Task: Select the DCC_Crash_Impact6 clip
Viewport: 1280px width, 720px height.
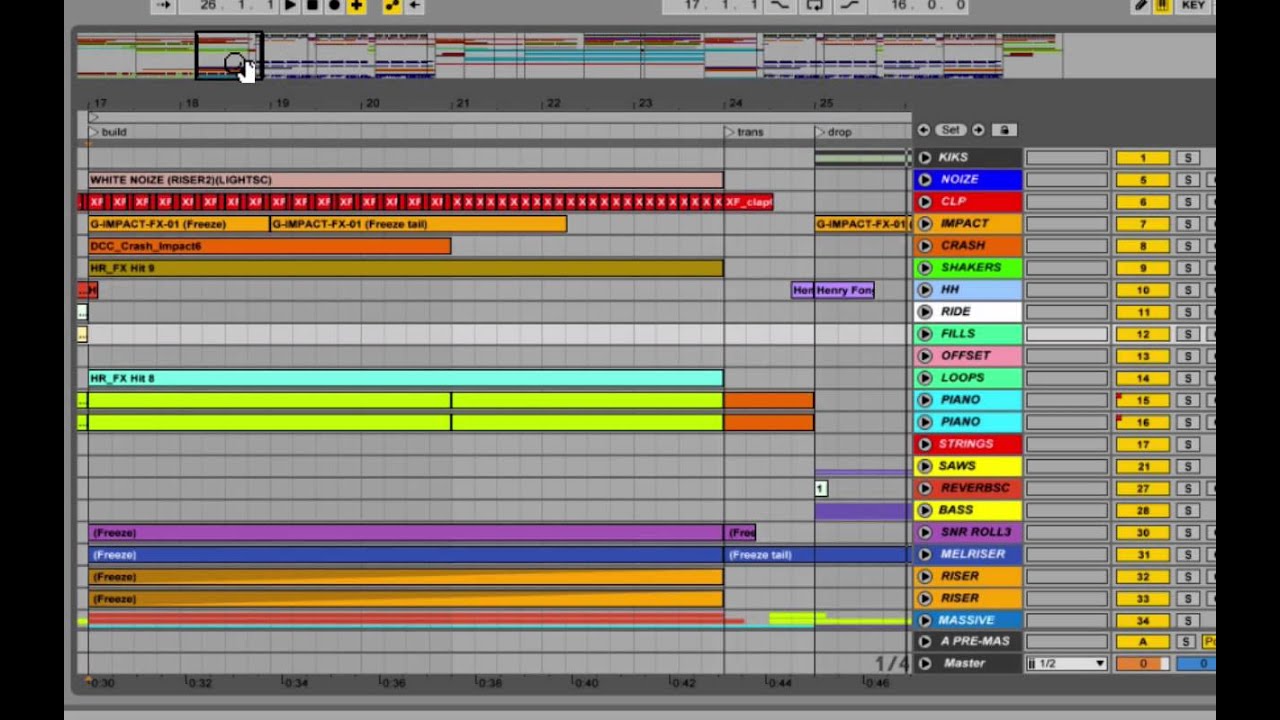Action: (x=269, y=246)
